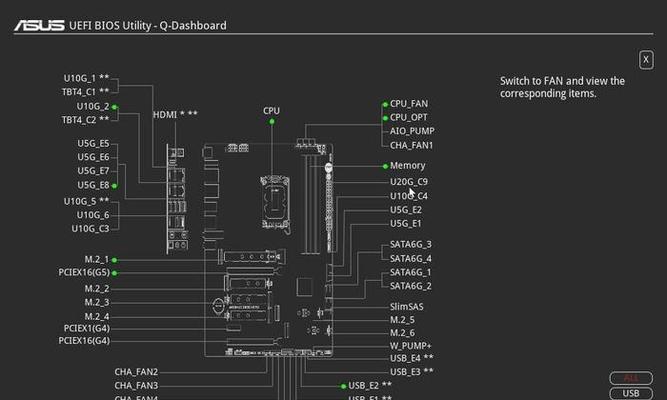Close Q-Dashboard with the X button

[x=646, y=60]
